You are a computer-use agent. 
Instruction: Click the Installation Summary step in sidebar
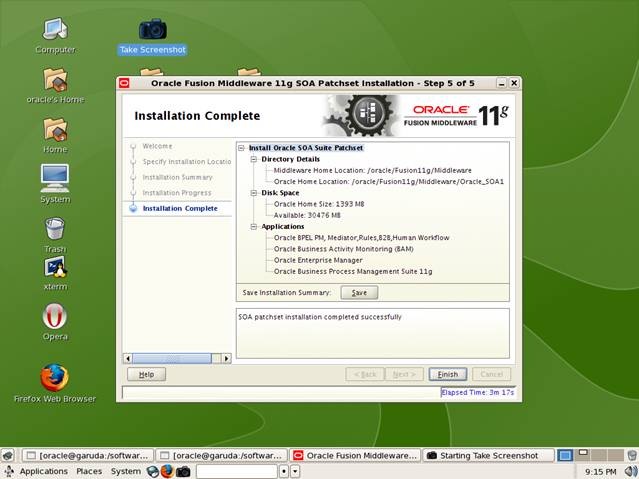tap(177, 177)
